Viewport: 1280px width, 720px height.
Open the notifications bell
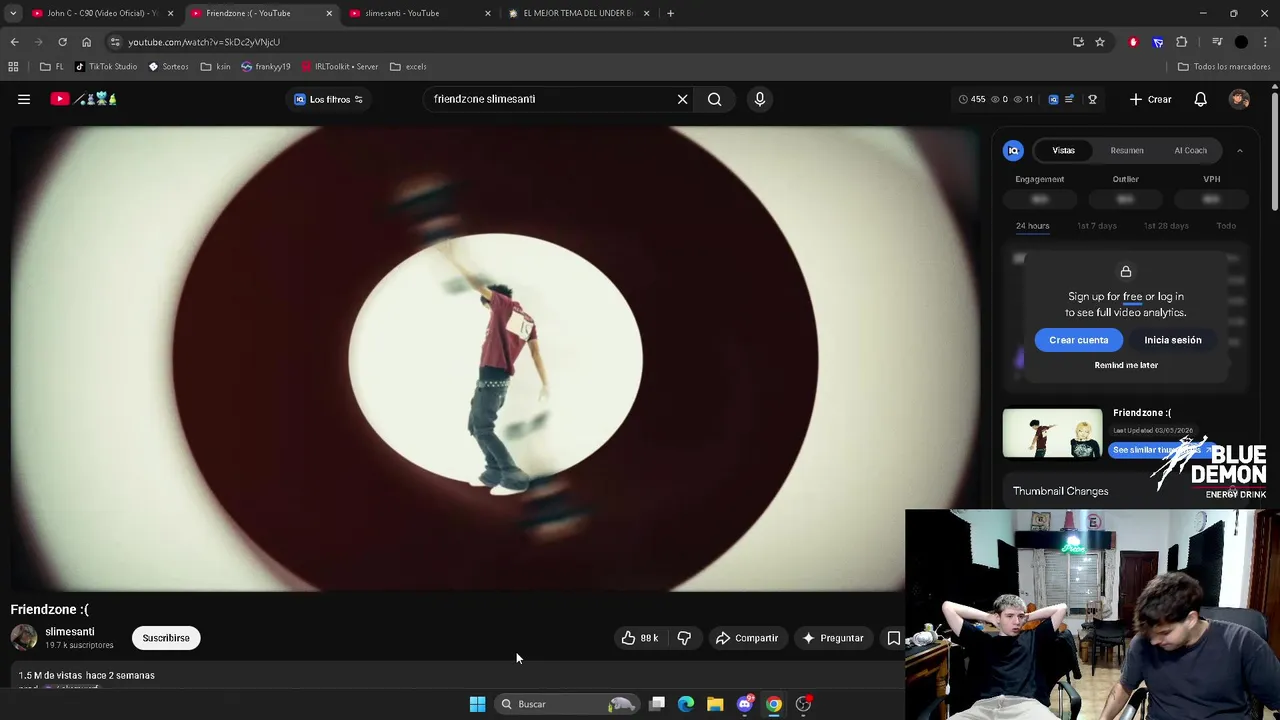[x=1200, y=99]
